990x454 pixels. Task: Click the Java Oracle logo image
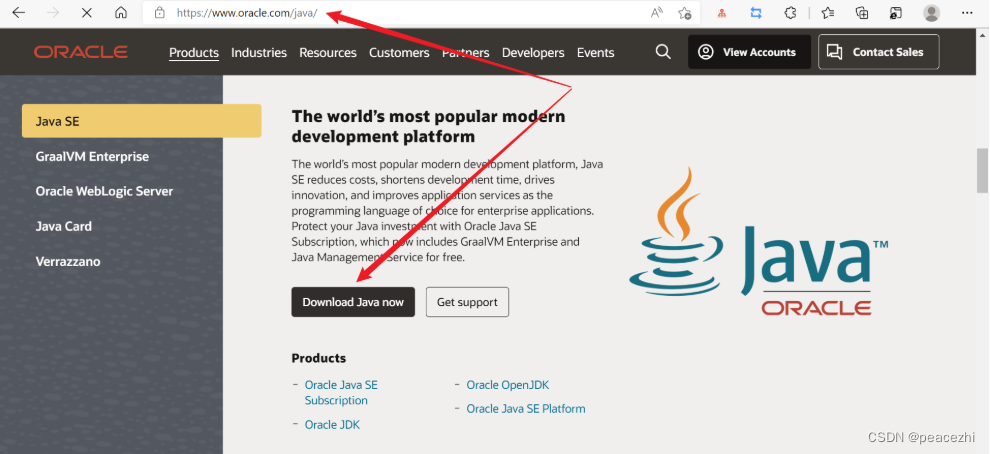pos(758,241)
